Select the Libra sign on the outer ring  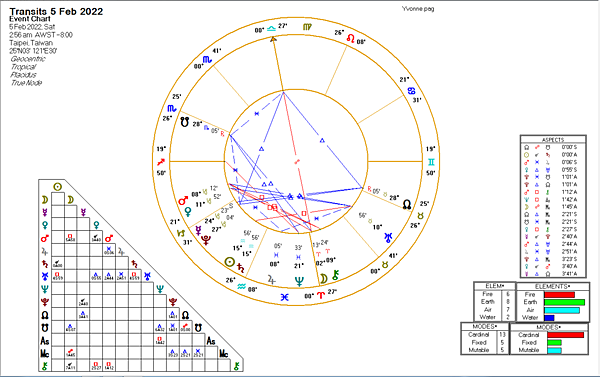(271, 28)
